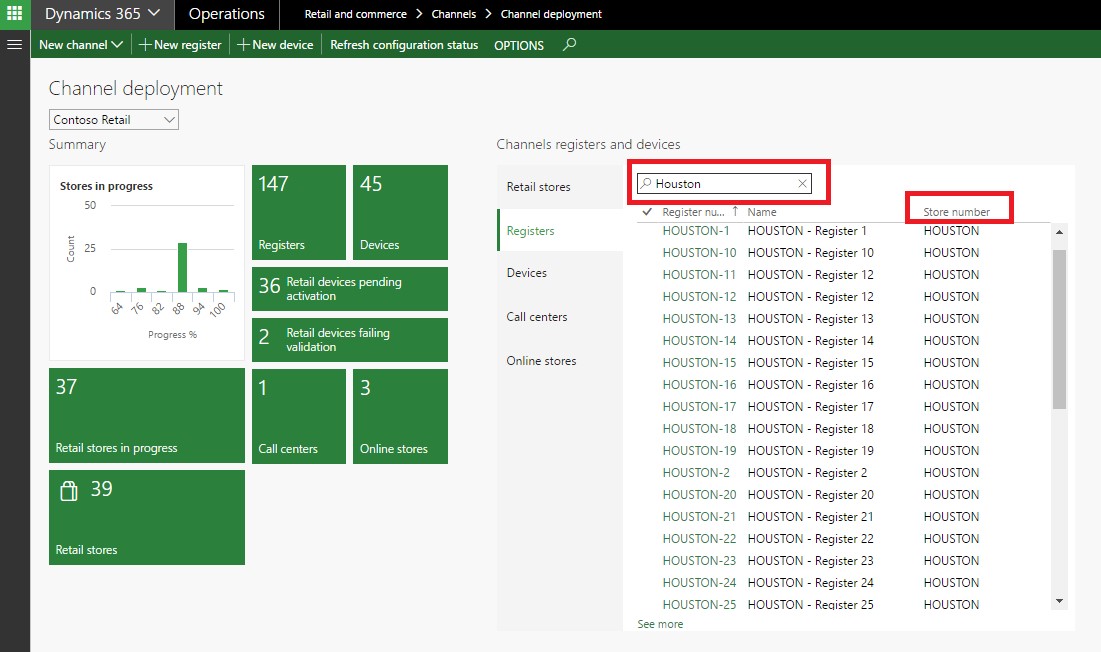Screen dimensions: 1101x652
Task: Add a New register
Action: pyautogui.click(x=180, y=44)
